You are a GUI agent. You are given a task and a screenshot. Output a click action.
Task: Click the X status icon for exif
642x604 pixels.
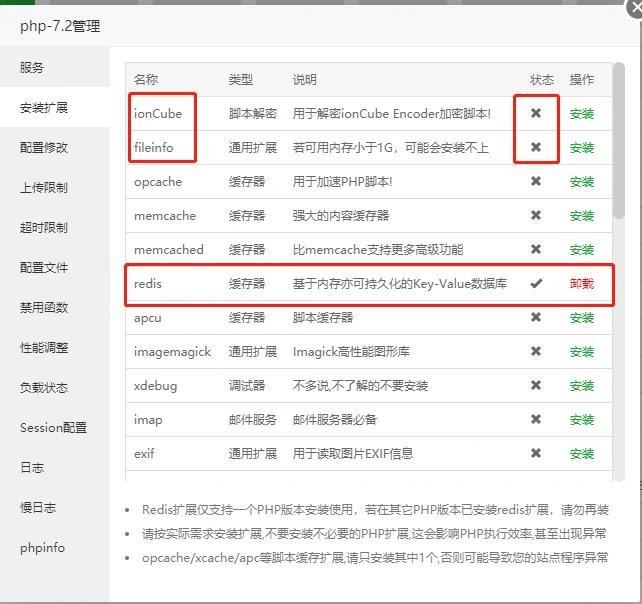tap(536, 453)
